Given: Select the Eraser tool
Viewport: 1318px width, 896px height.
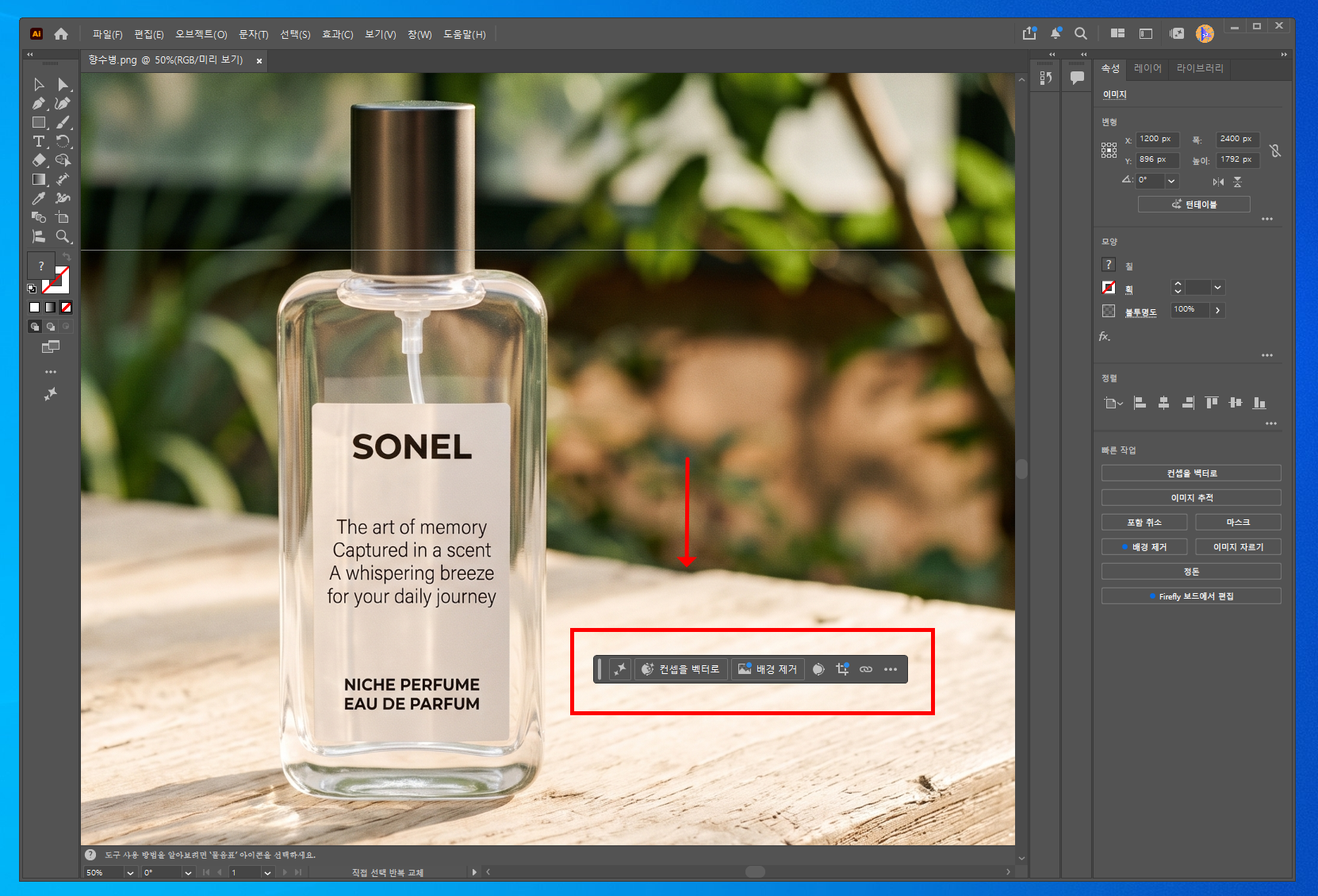Looking at the screenshot, I should tap(38, 161).
